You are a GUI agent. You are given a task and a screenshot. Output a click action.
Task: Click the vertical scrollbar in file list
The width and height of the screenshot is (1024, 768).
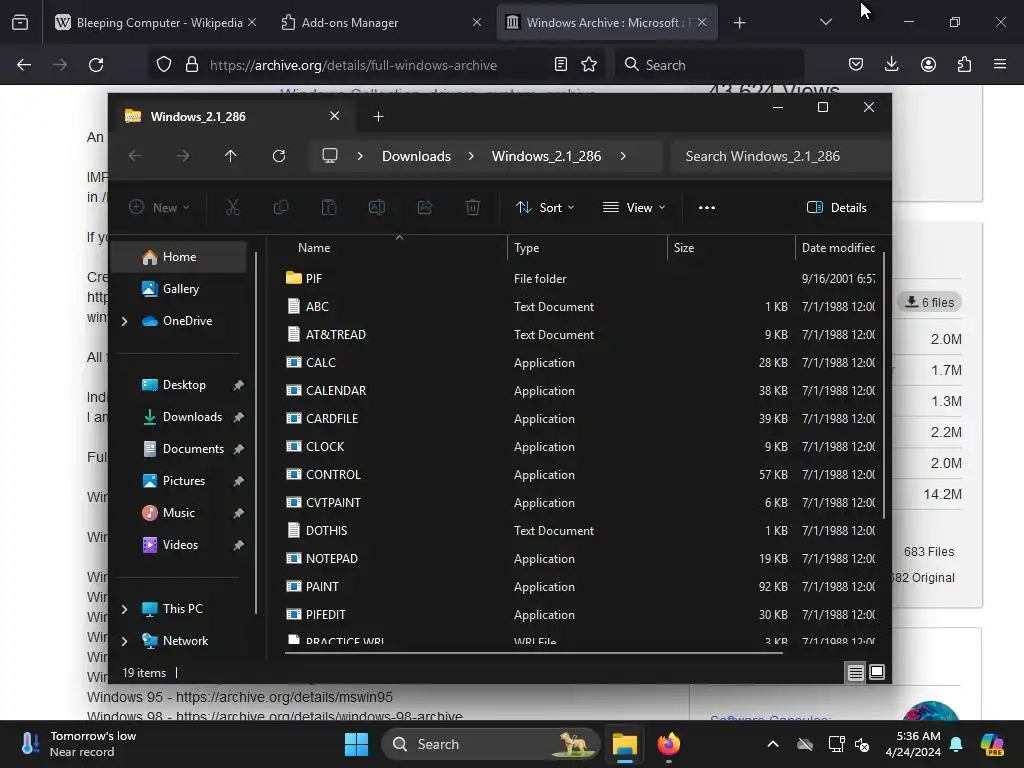pos(884,385)
